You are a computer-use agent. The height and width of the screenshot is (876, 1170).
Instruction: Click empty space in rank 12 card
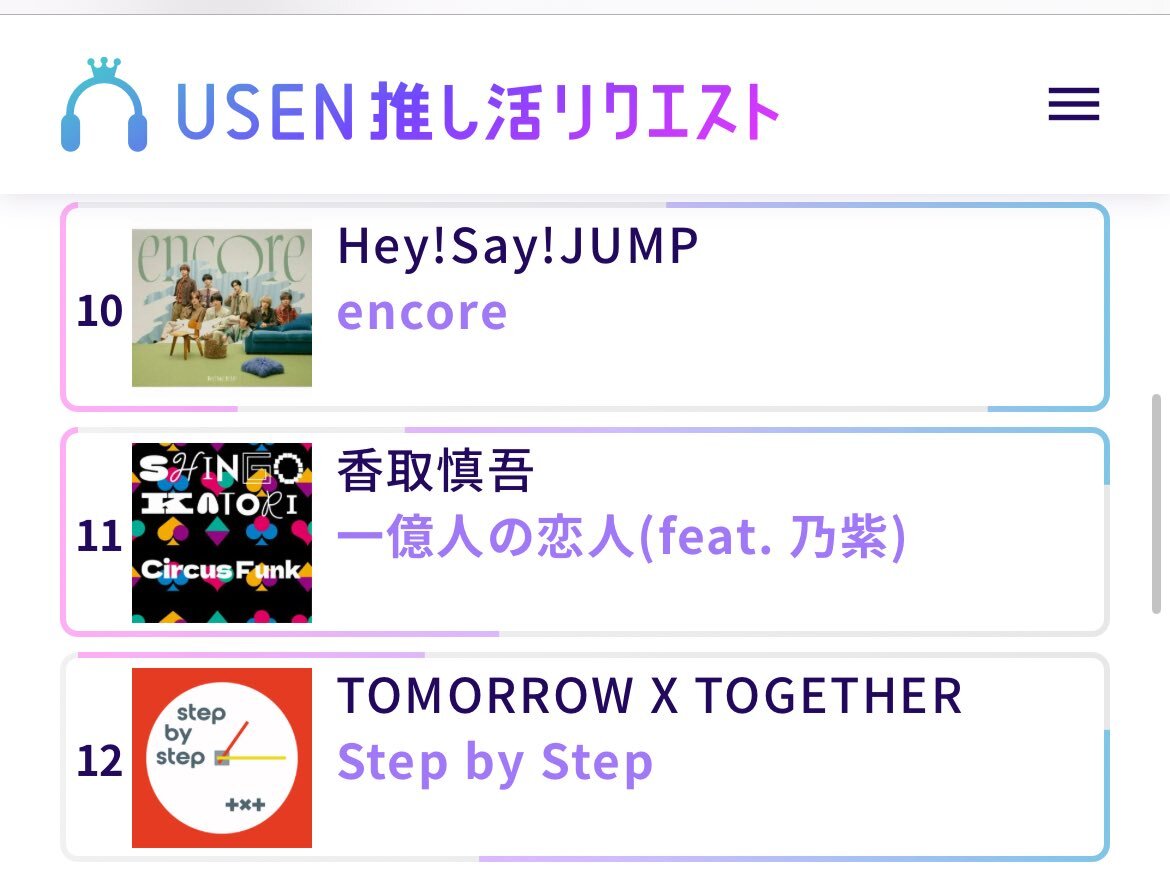click(x=895, y=813)
